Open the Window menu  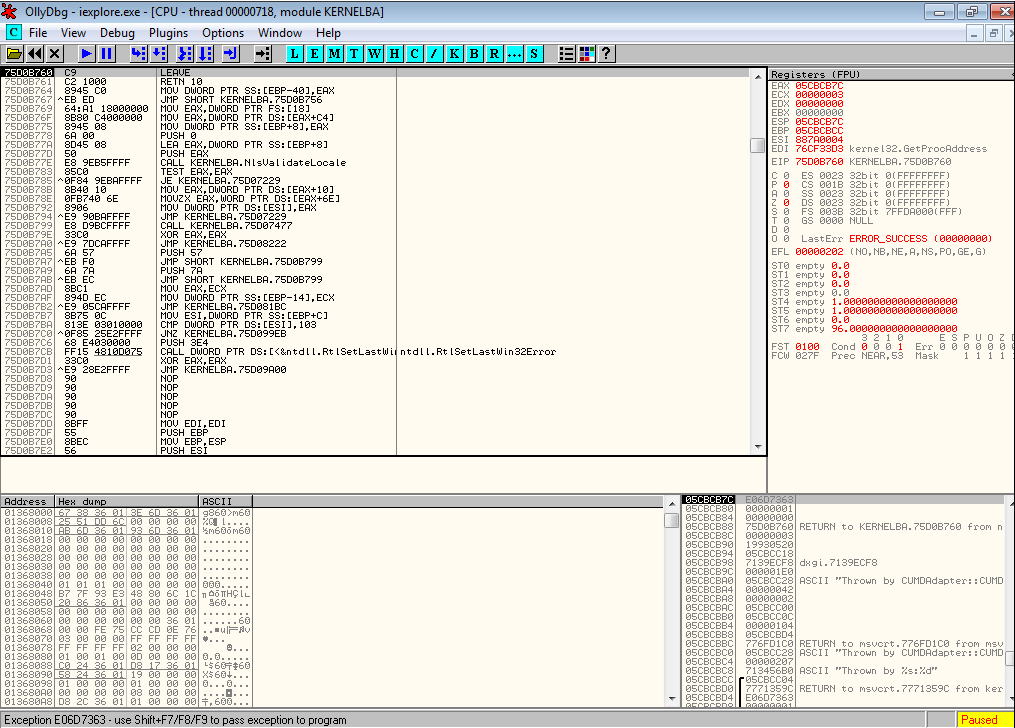coord(280,33)
